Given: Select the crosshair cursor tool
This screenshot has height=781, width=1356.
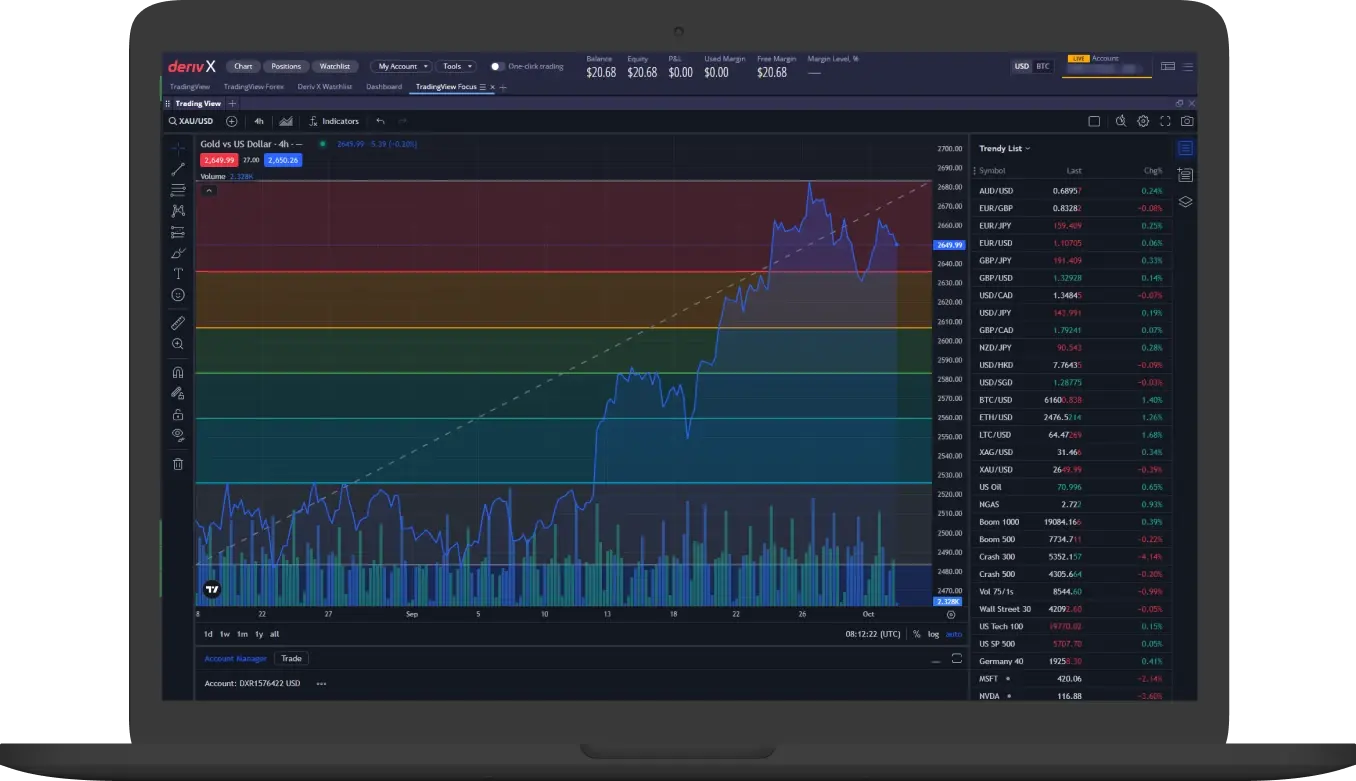Looking at the screenshot, I should pyautogui.click(x=178, y=147).
